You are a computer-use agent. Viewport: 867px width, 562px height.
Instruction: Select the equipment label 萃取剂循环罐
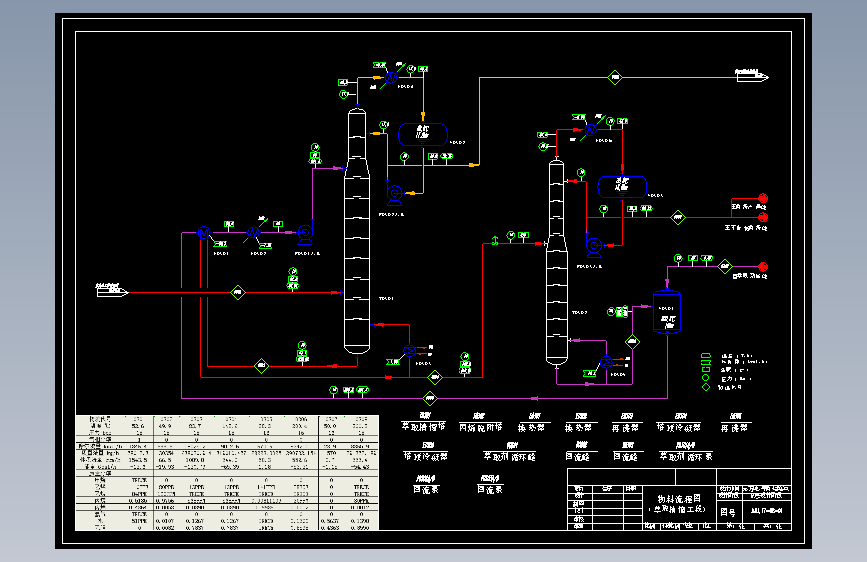click(509, 456)
